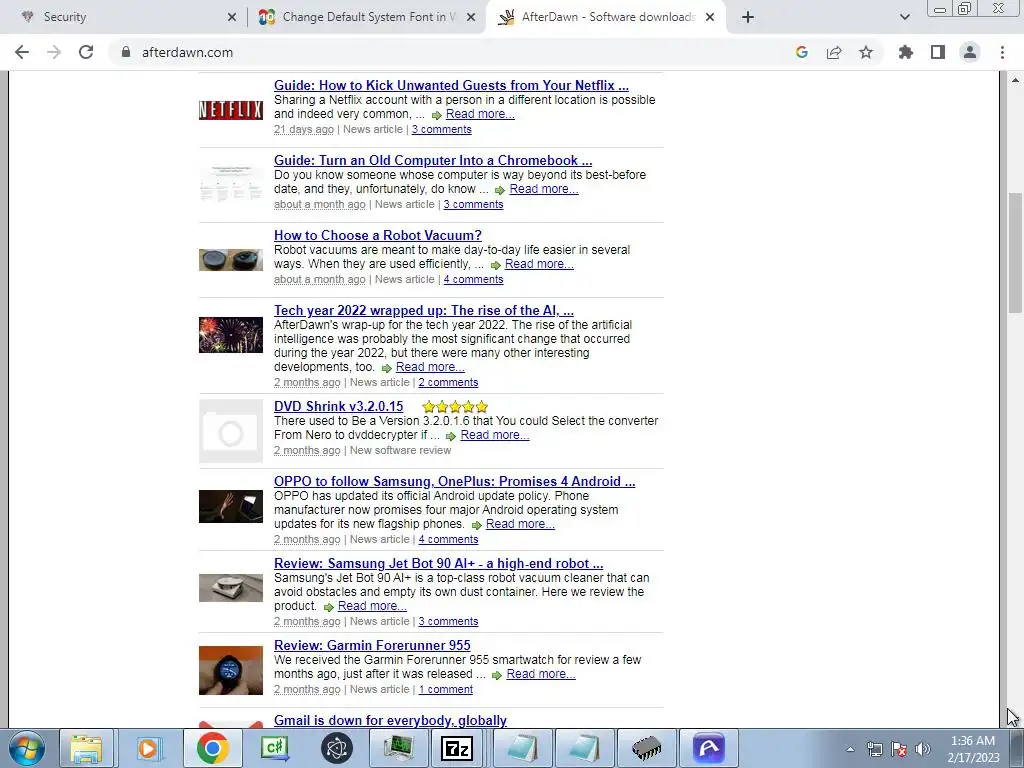This screenshot has width=1024, height=768.
Task: Open Tech year 2022 wrapped up article
Action: pyautogui.click(x=424, y=311)
